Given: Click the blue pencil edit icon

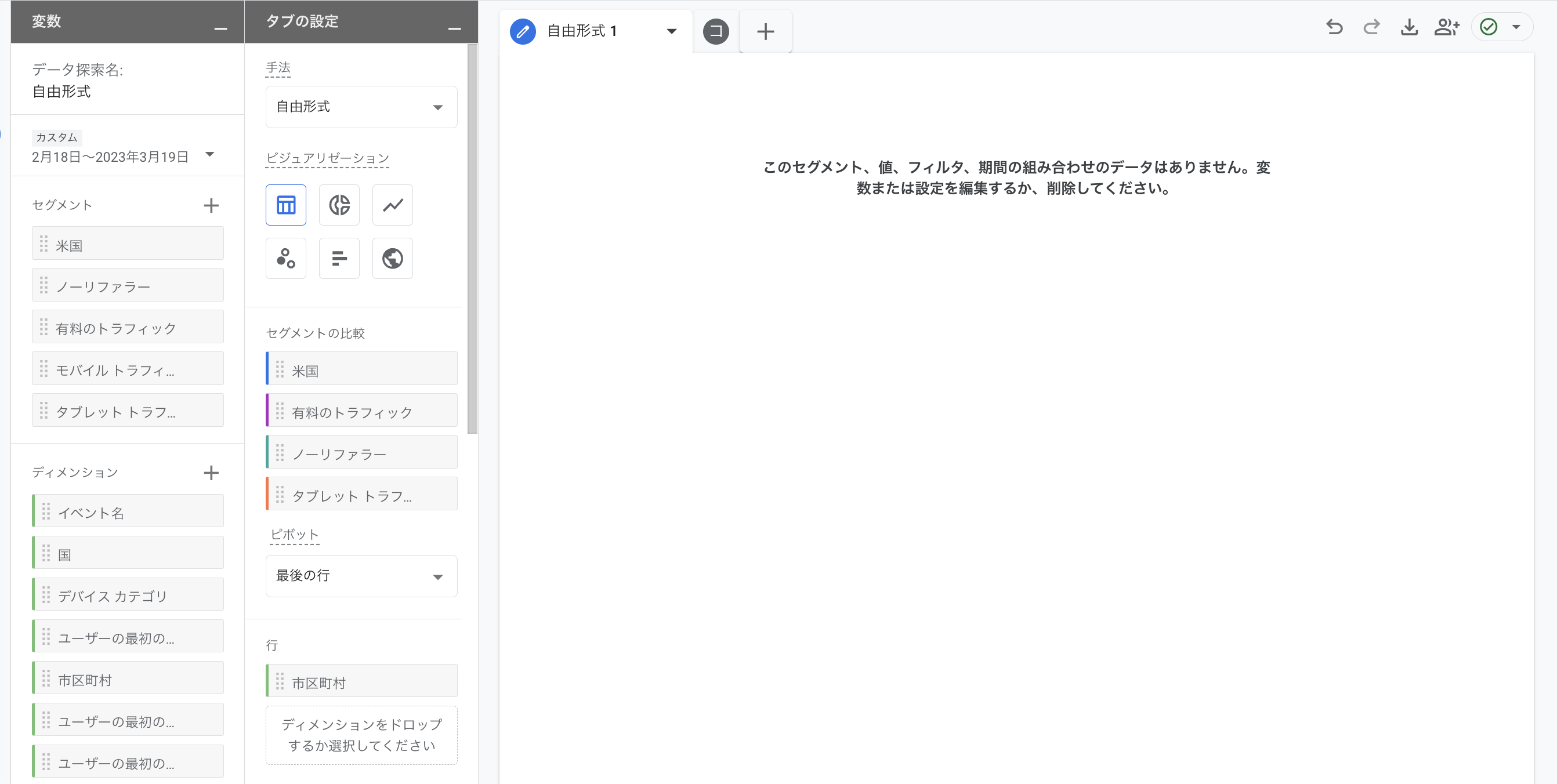Looking at the screenshot, I should [523, 31].
